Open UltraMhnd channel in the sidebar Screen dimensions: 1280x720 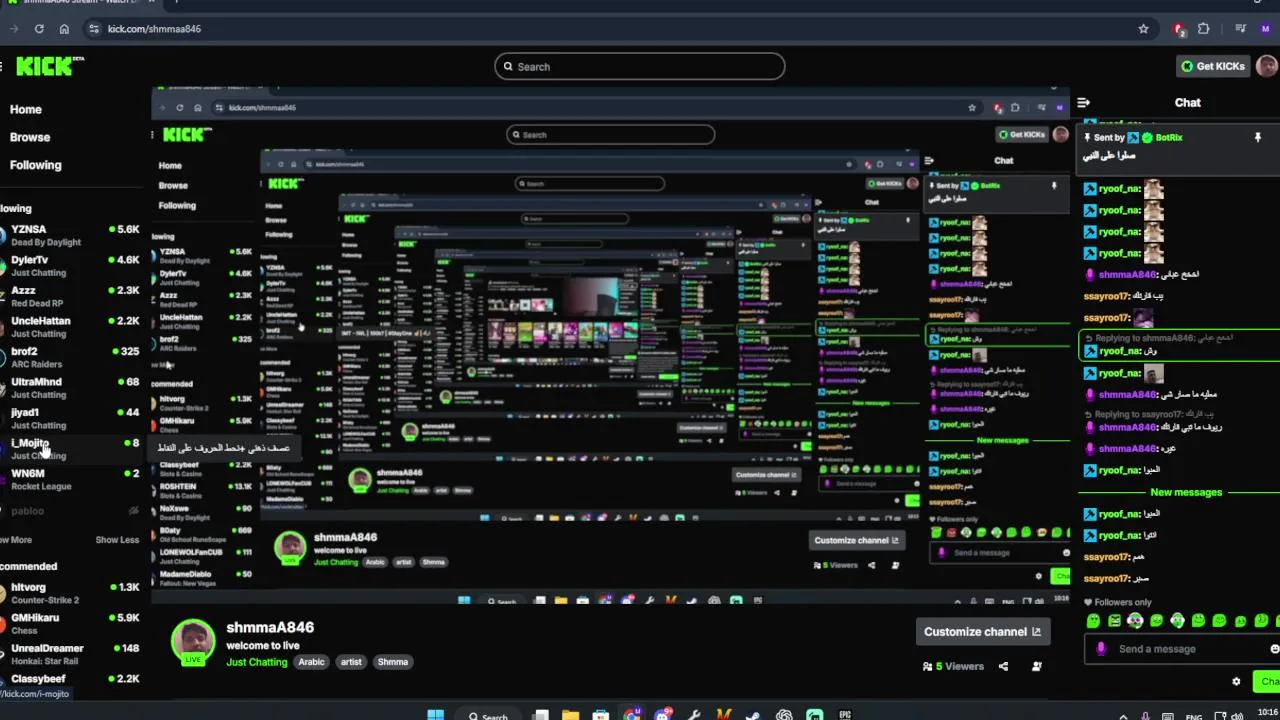point(70,388)
